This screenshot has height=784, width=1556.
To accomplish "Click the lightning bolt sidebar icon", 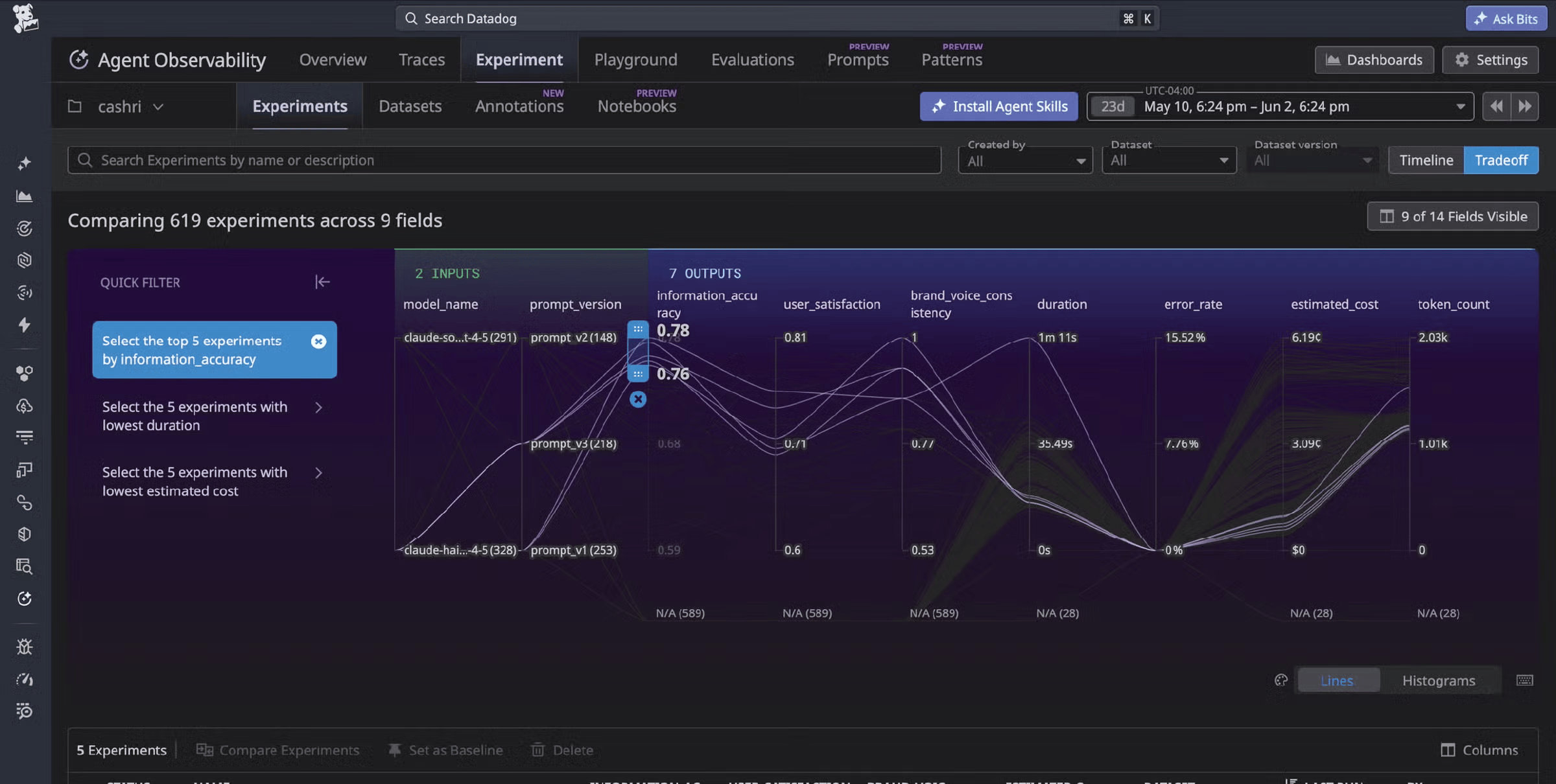I will click(25, 325).
